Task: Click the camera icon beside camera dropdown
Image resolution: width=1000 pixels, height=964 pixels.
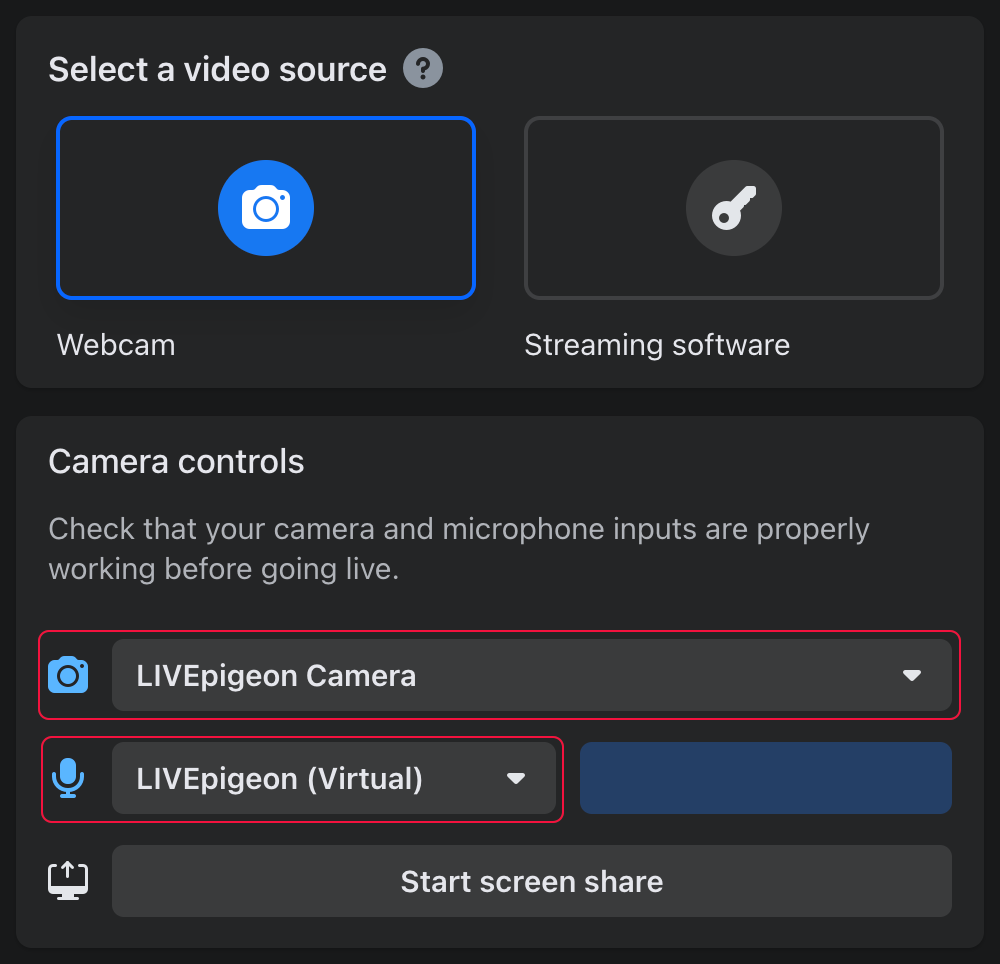Action: [x=68, y=675]
